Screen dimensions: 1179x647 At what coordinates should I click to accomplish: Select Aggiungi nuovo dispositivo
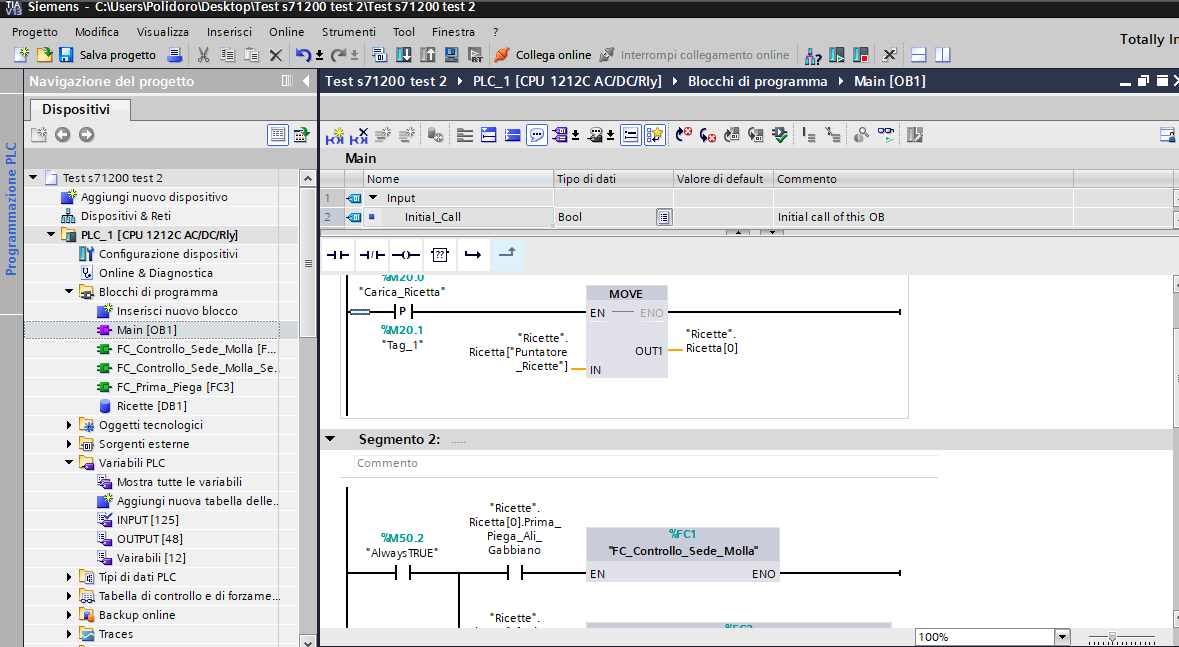pos(154,196)
